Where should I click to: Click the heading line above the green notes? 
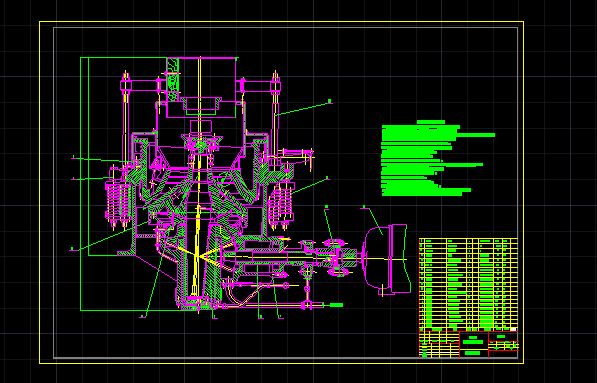[431, 122]
